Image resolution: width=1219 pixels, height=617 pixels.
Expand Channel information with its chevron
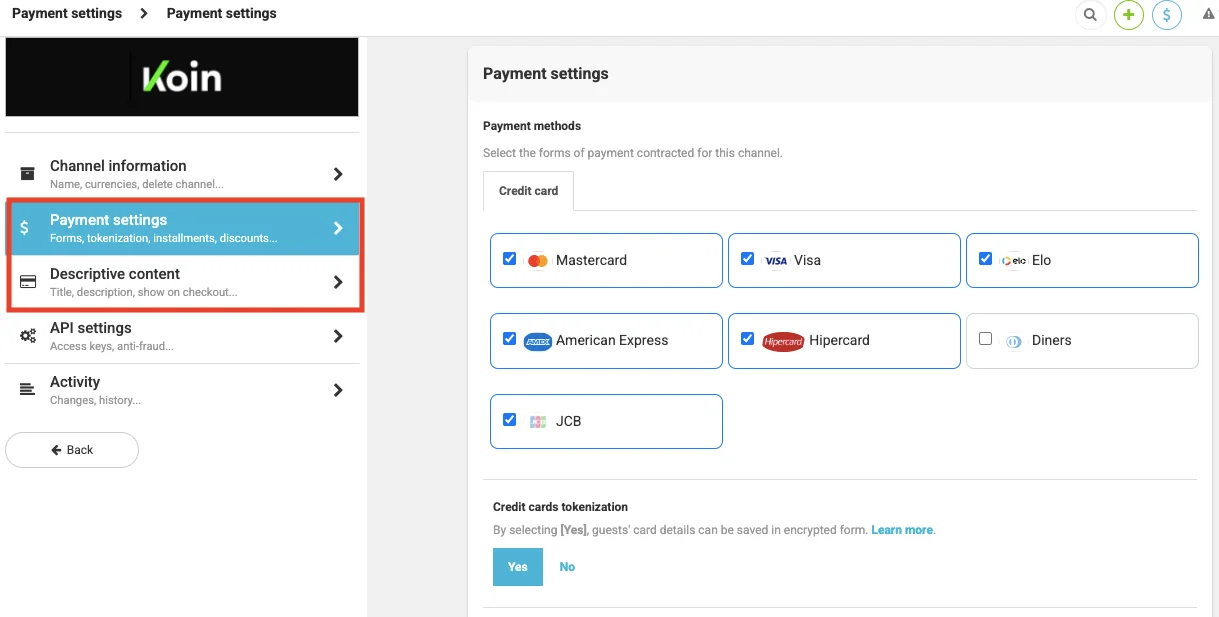338,174
